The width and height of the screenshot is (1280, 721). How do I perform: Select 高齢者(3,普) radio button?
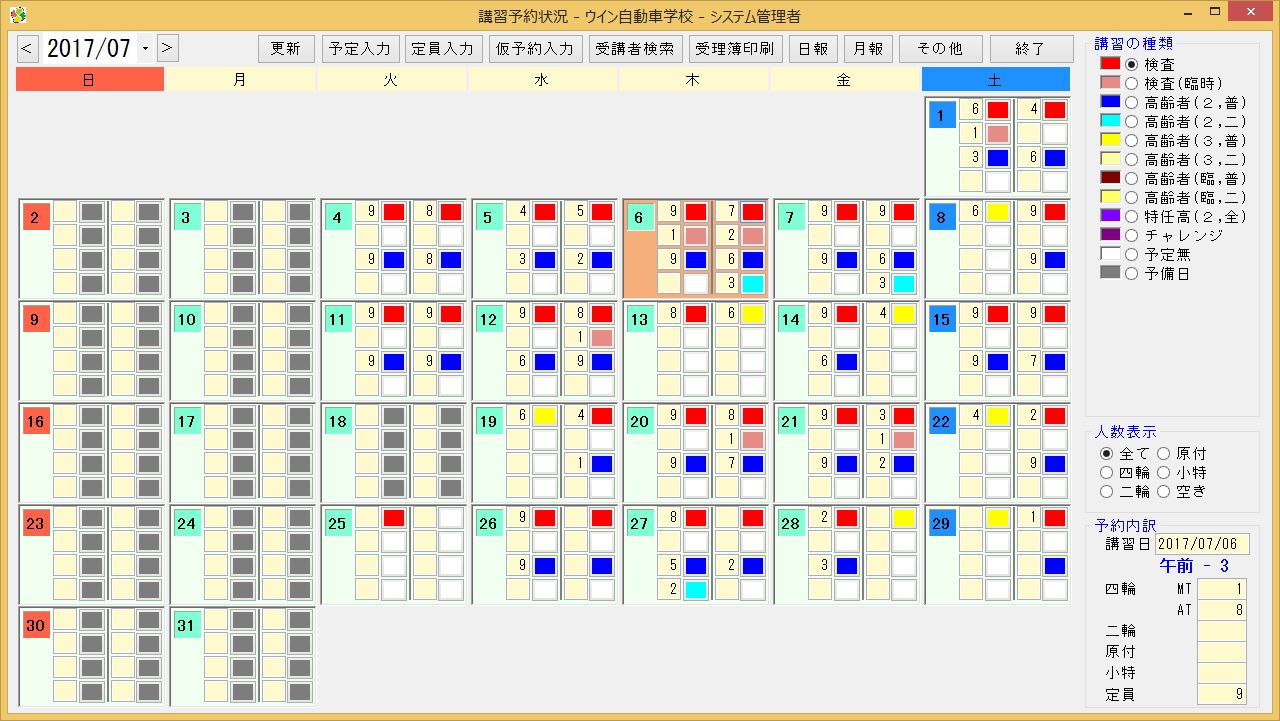(x=1132, y=140)
